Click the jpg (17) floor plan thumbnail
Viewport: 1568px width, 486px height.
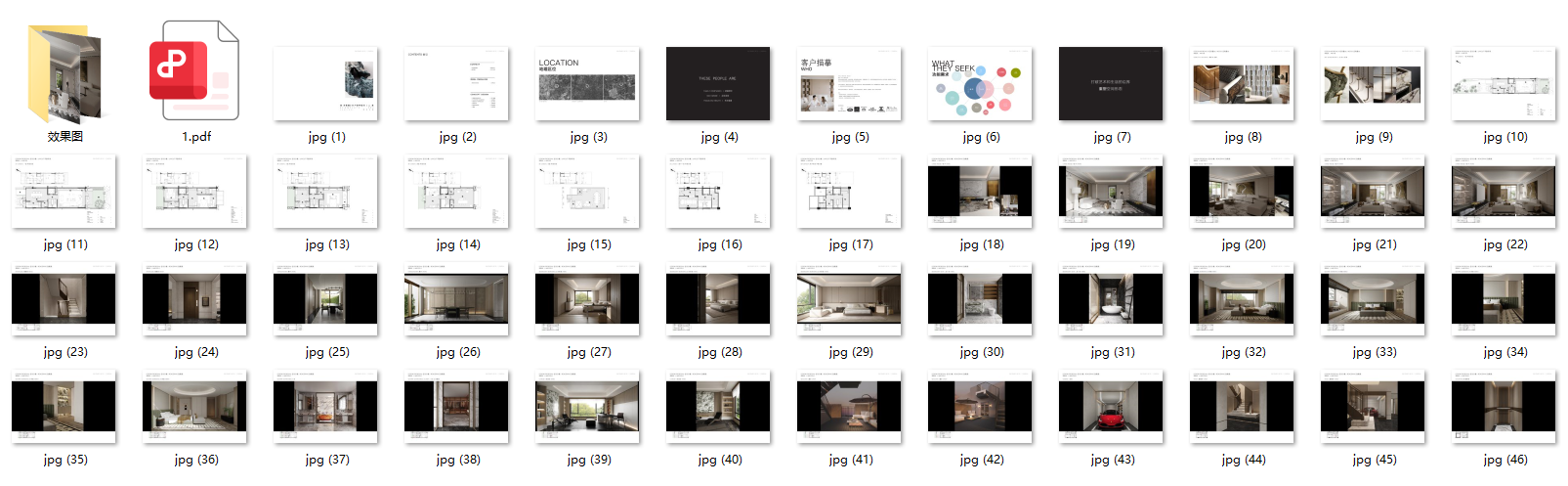(849, 192)
